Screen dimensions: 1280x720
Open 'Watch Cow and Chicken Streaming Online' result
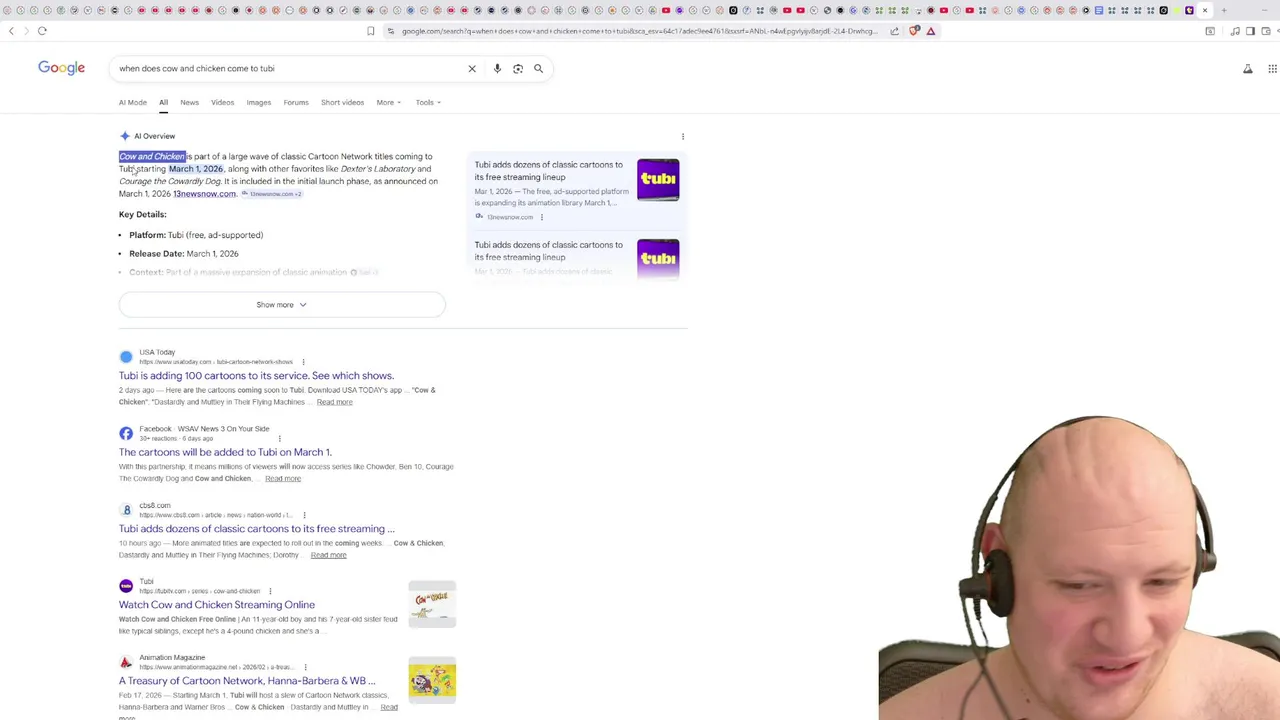point(216,604)
